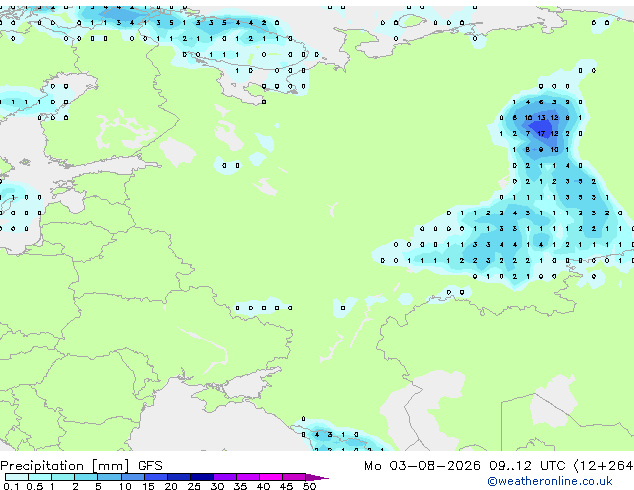Screen dimensions: 634x490
Task: Click the 1–2 mm legend color swatch
Action: [x=63, y=477]
